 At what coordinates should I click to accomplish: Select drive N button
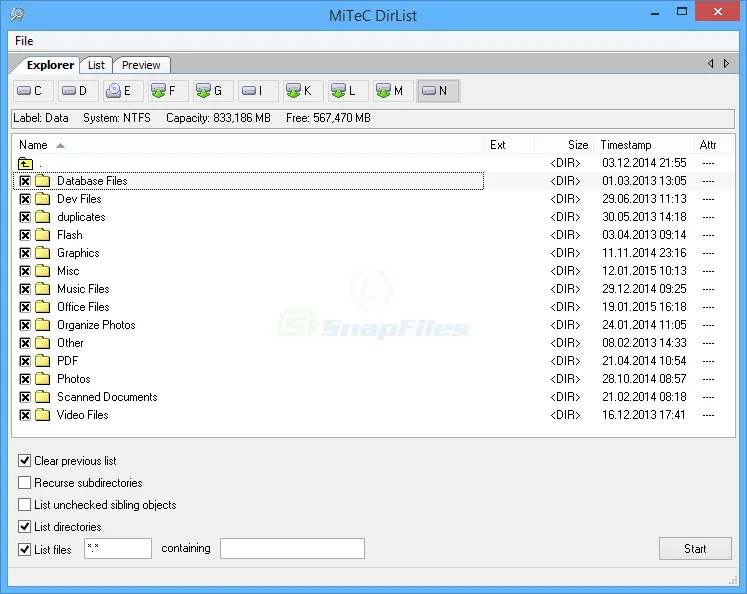[x=438, y=91]
